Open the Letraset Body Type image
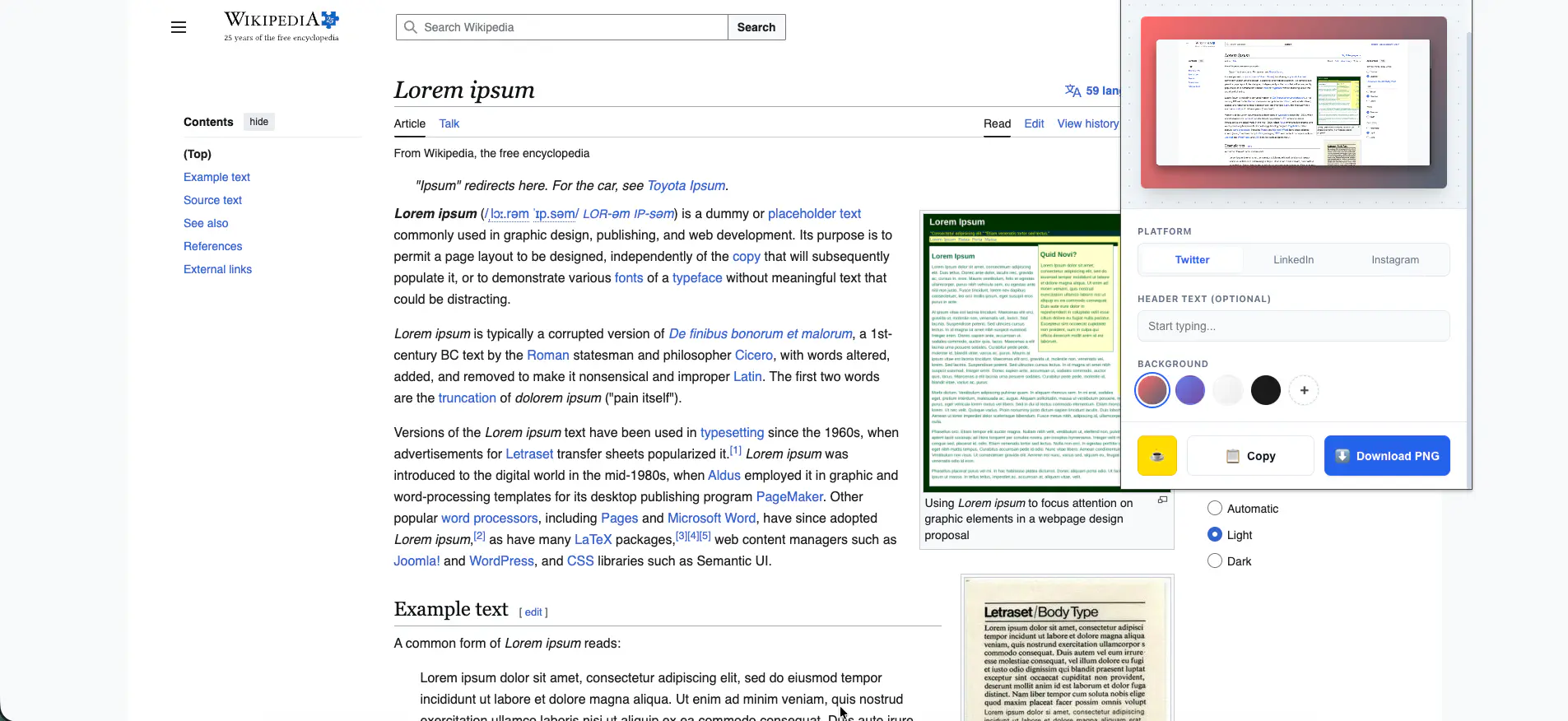Screen dimensions: 1568x721 tap(1068, 650)
